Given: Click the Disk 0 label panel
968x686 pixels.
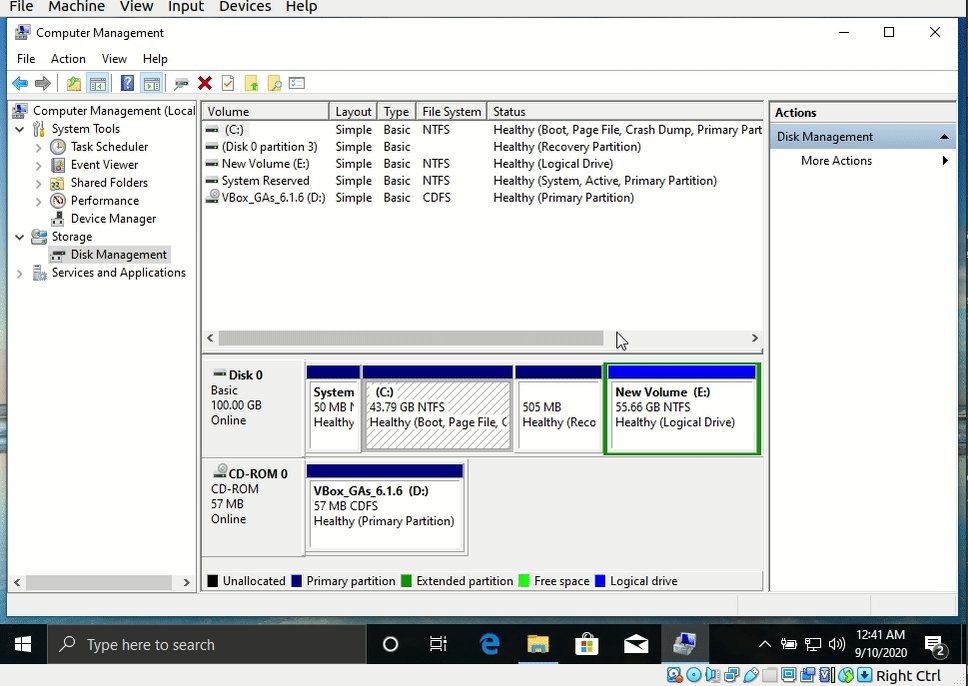Looking at the screenshot, I should [253, 409].
